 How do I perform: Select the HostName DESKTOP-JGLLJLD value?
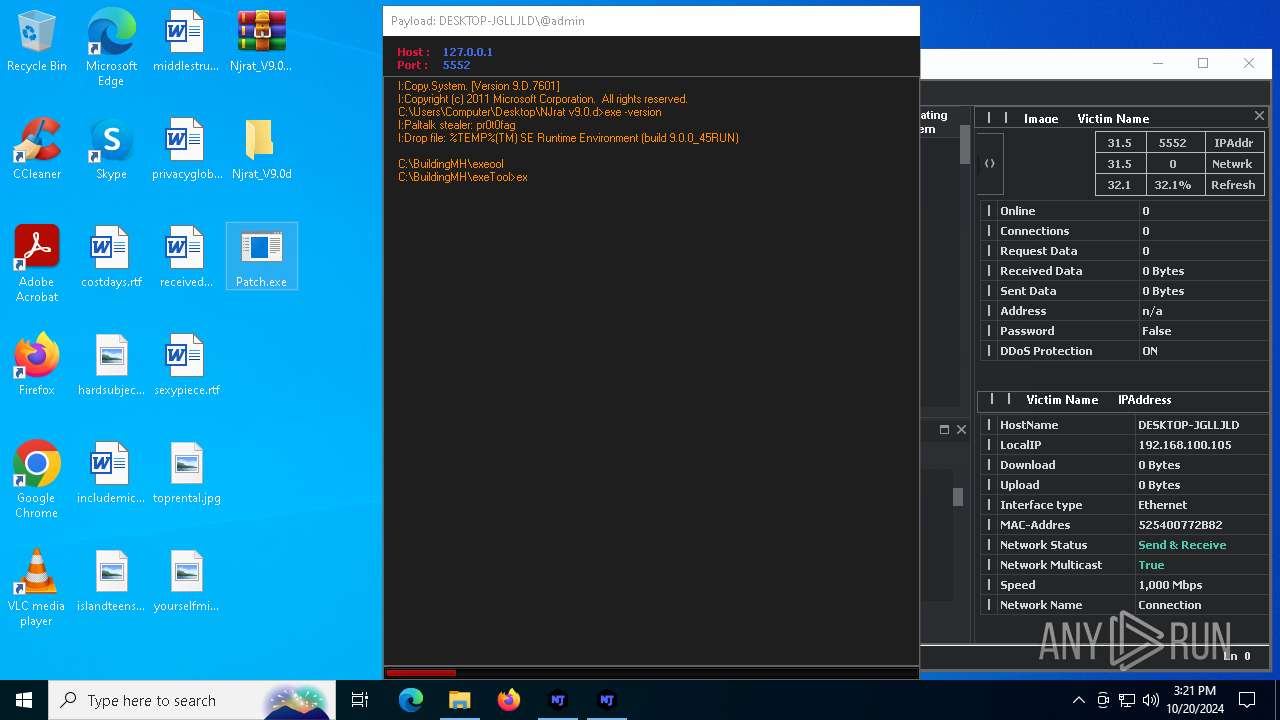pos(1188,425)
